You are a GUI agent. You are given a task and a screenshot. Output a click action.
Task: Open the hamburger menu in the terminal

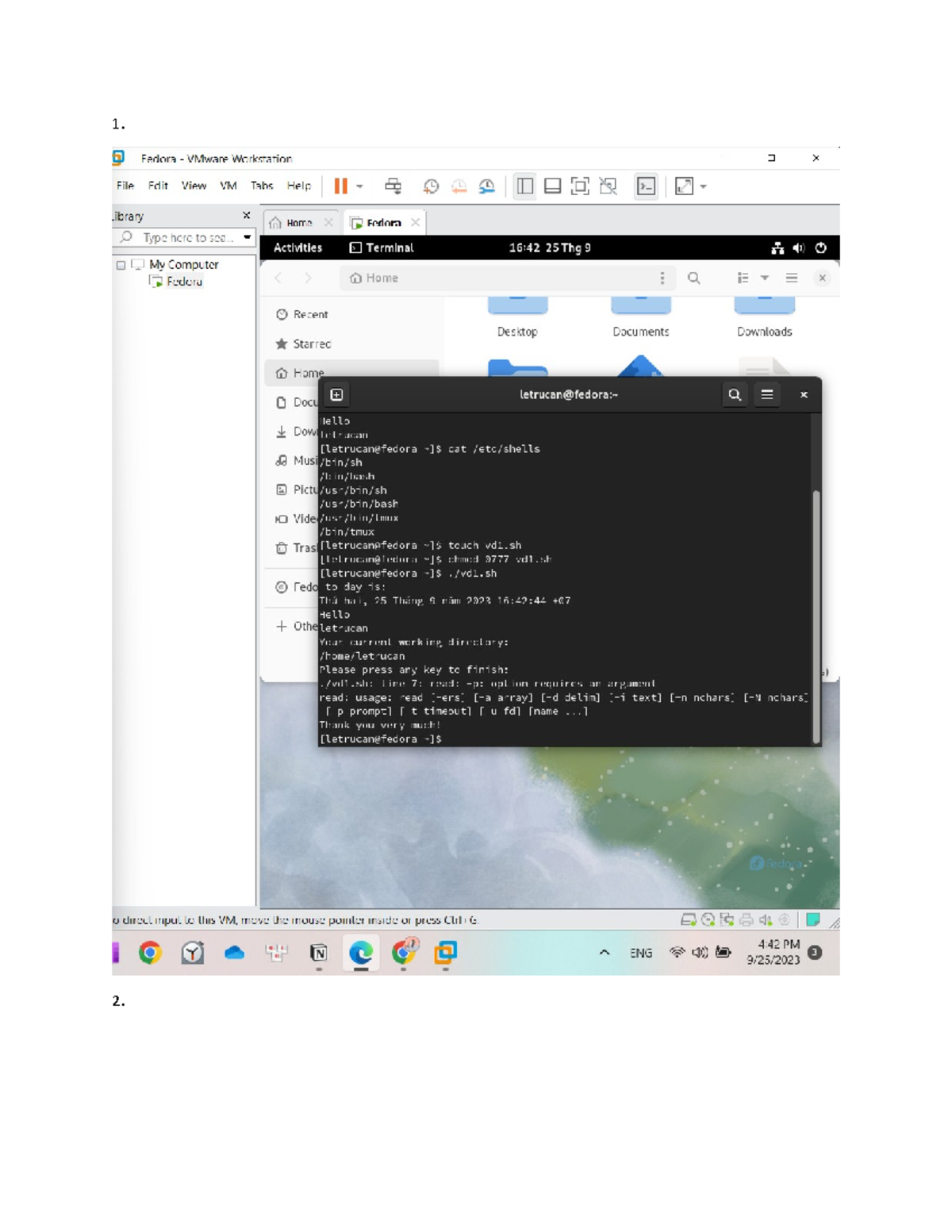coord(766,394)
